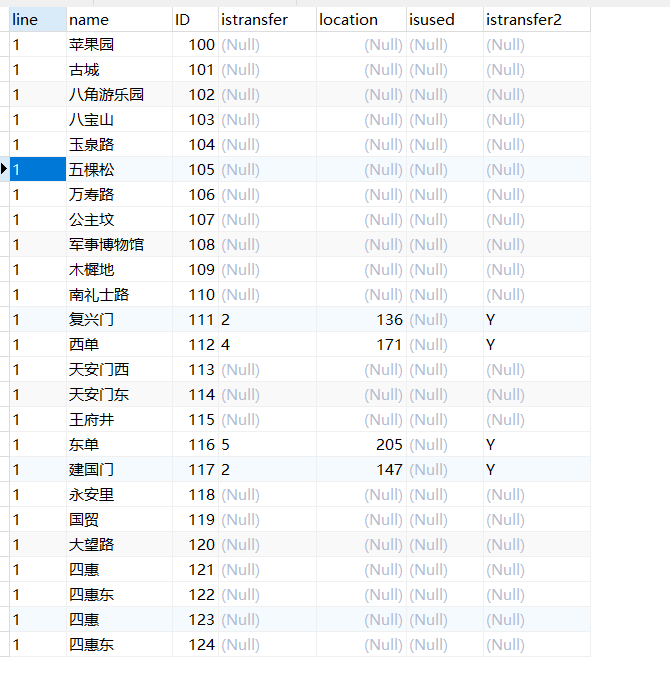
Task: Select ID cell 111
Action: pos(195,320)
